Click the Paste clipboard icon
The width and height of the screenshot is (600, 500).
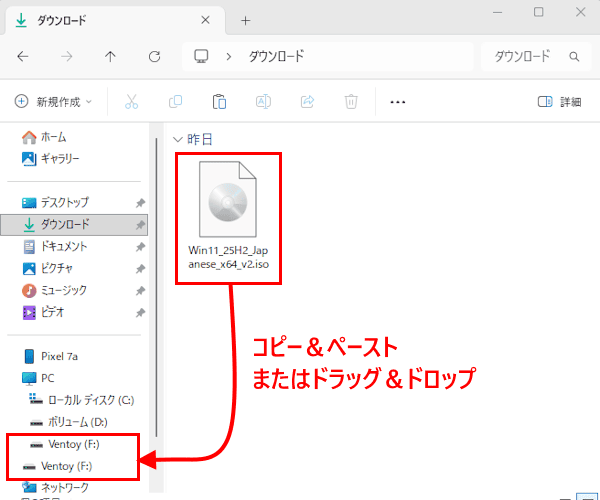(219, 102)
